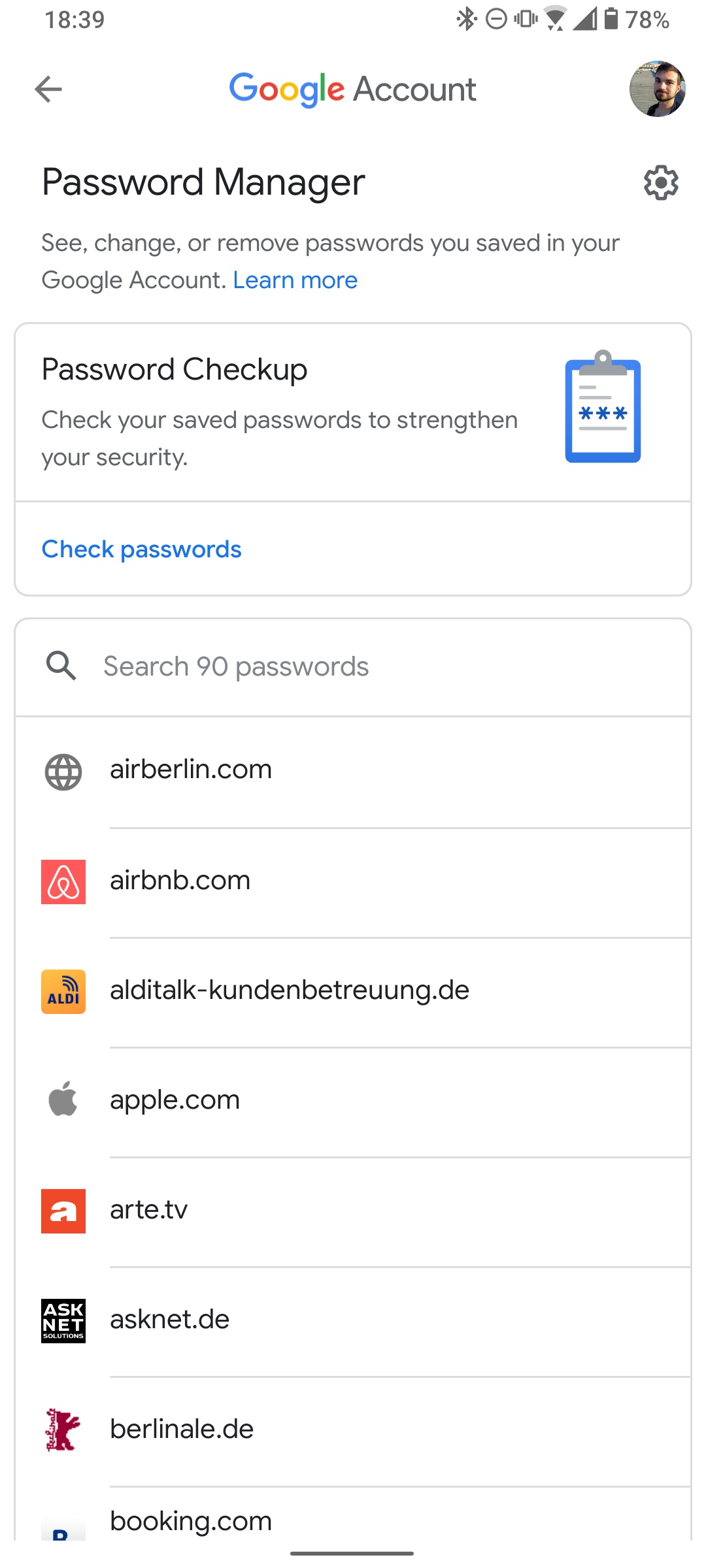Tap the Apple logo next to apple.com
Image resolution: width=706 pixels, height=1568 pixels.
coord(63,1100)
